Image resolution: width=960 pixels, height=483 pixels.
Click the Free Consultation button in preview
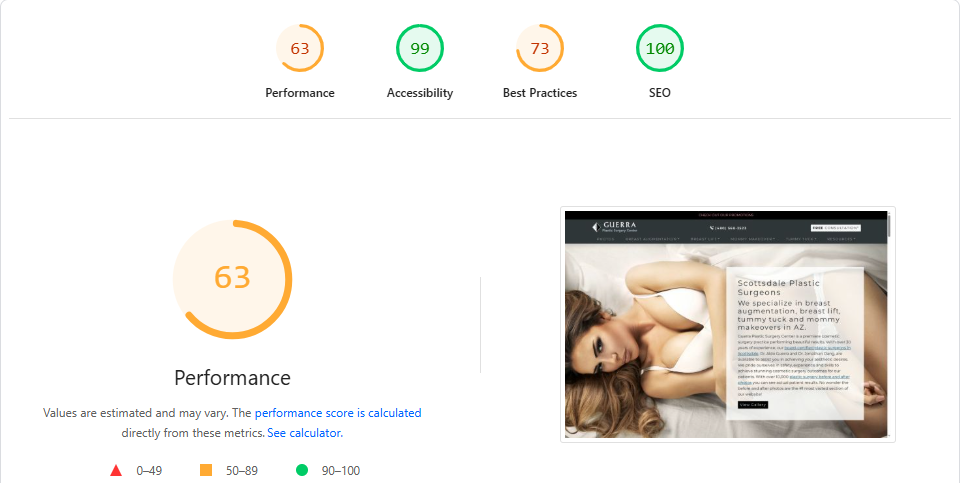pos(836,228)
